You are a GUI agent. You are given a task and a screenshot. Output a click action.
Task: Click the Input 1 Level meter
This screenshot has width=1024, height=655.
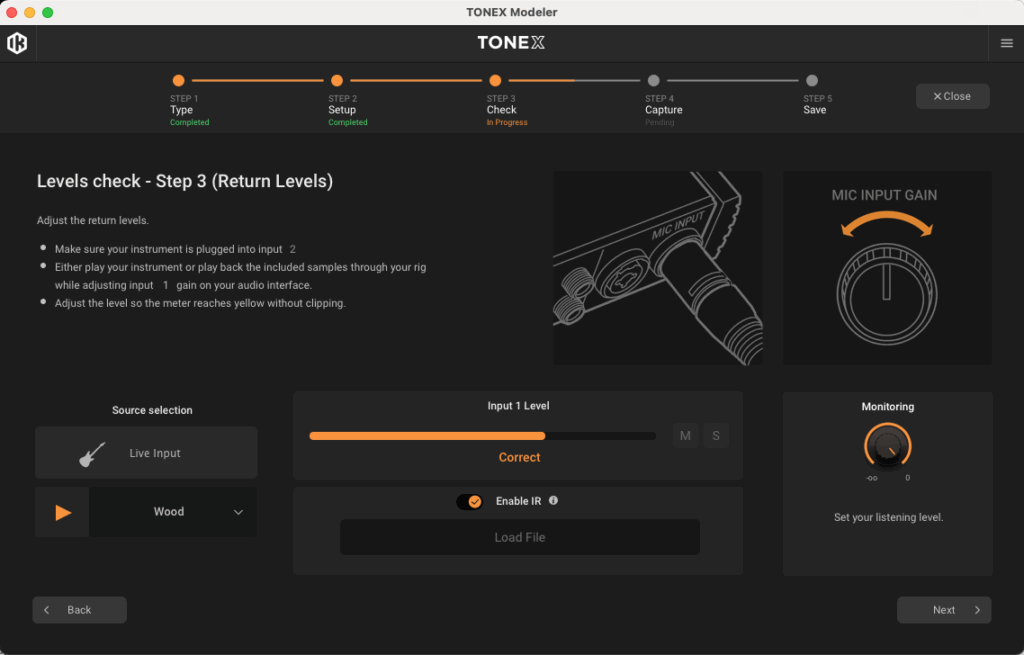point(483,436)
